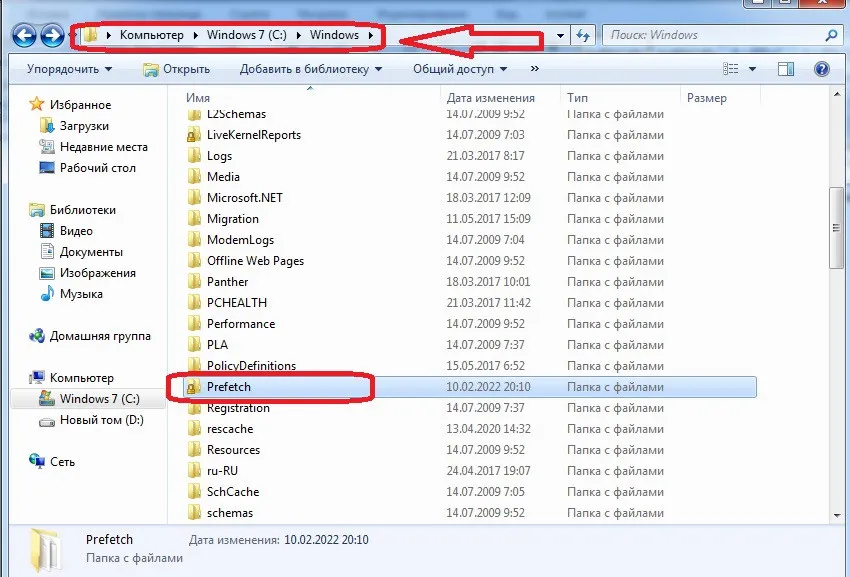Select Музыка library in sidebar
850x577 pixels.
coord(81,294)
